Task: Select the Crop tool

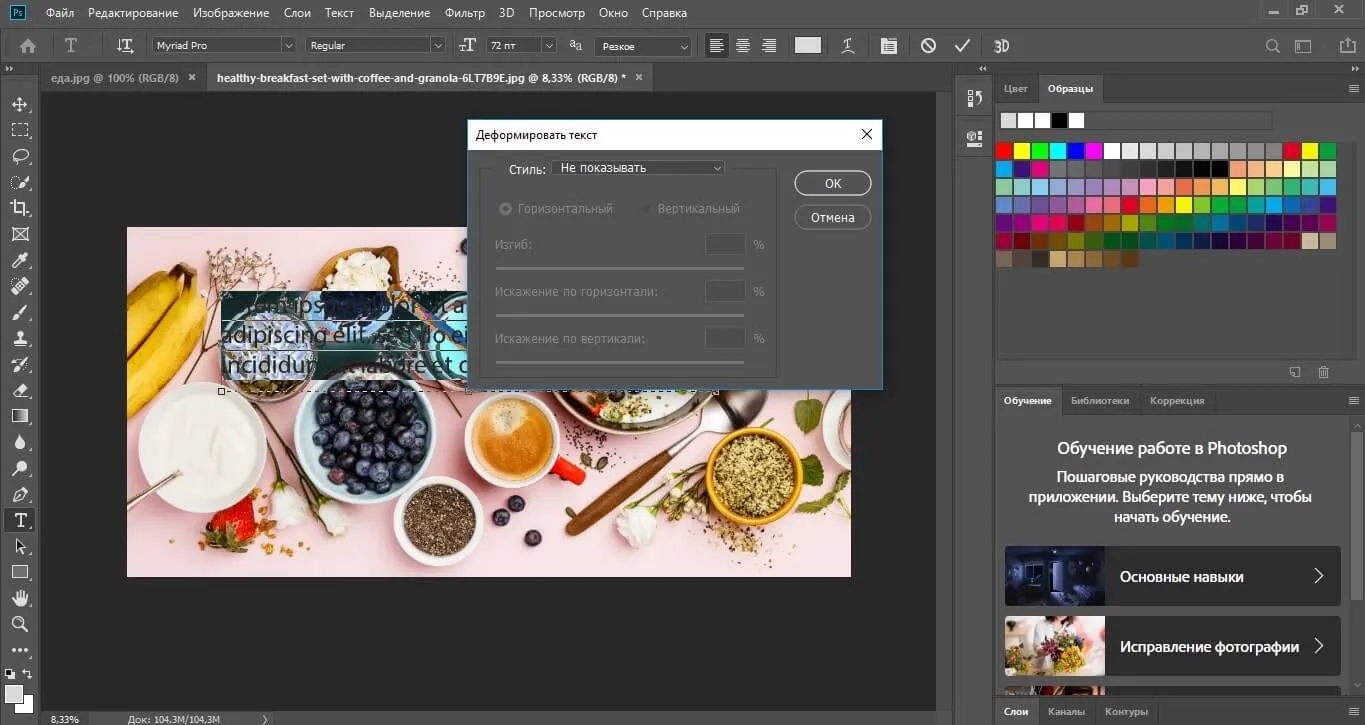Action: click(20, 208)
